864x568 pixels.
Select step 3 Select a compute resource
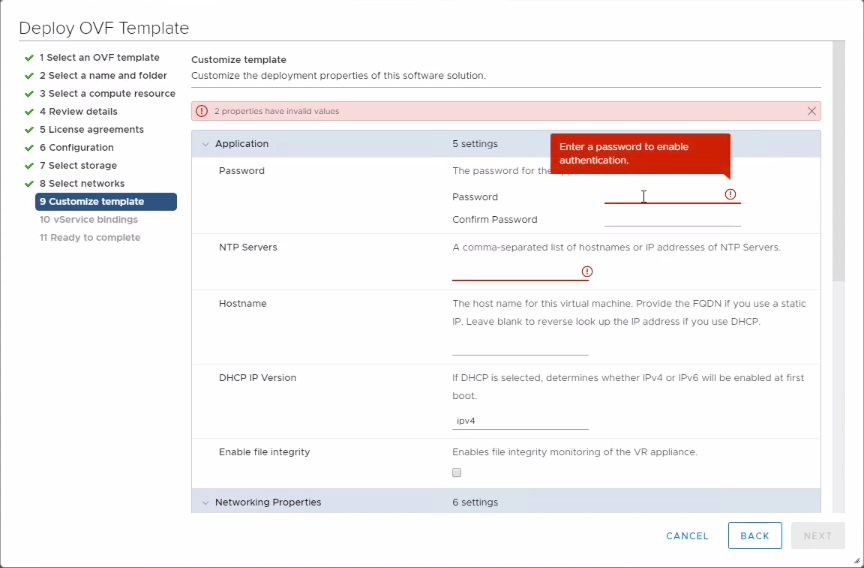click(107, 94)
